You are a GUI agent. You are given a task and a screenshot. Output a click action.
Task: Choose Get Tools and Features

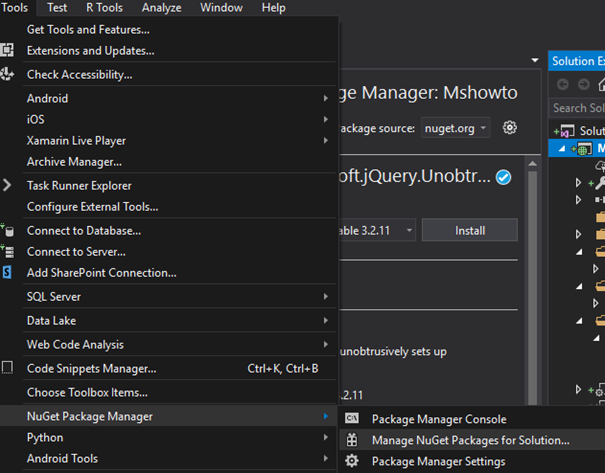tap(169, 30)
